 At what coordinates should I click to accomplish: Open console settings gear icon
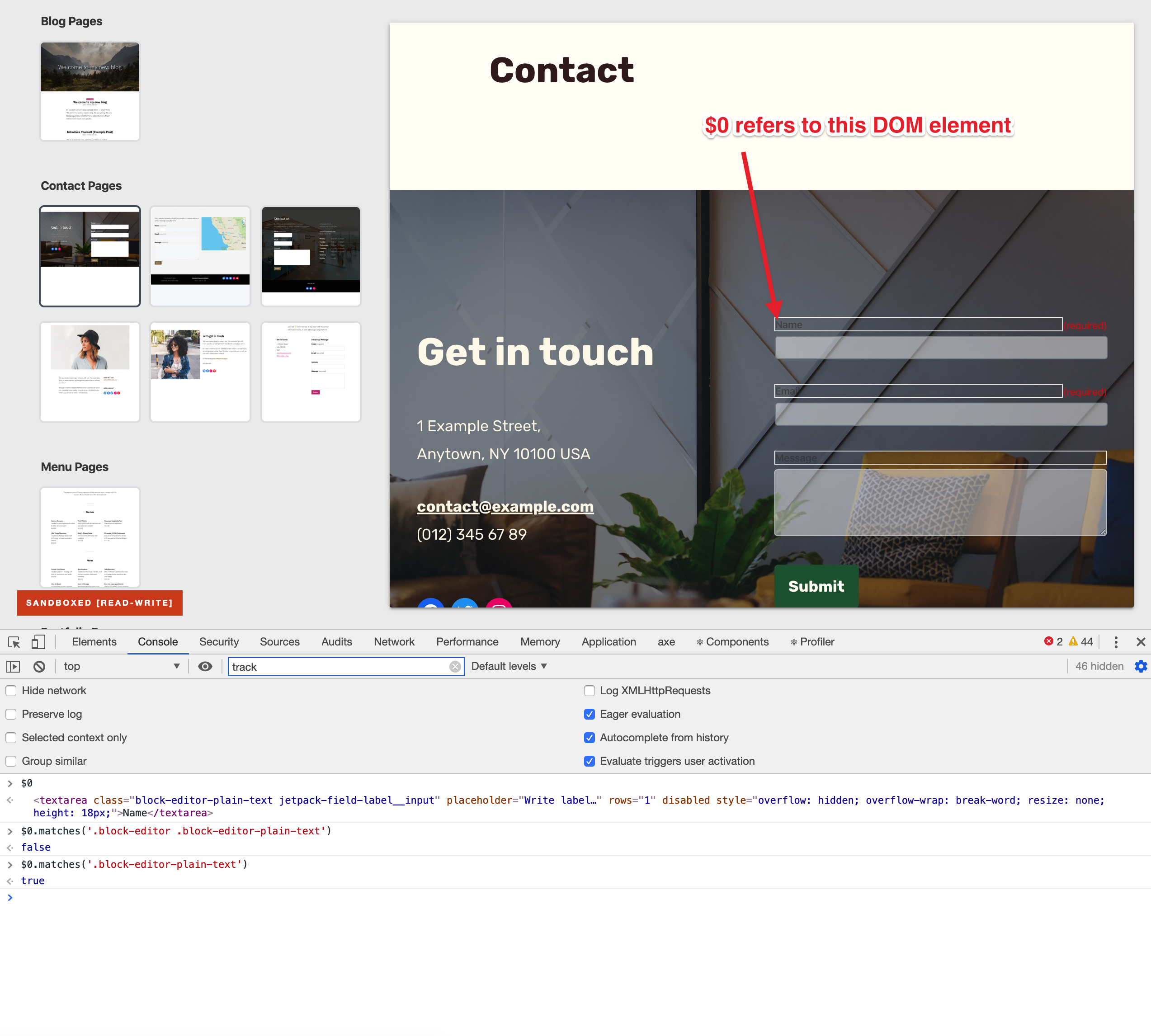click(1140, 667)
